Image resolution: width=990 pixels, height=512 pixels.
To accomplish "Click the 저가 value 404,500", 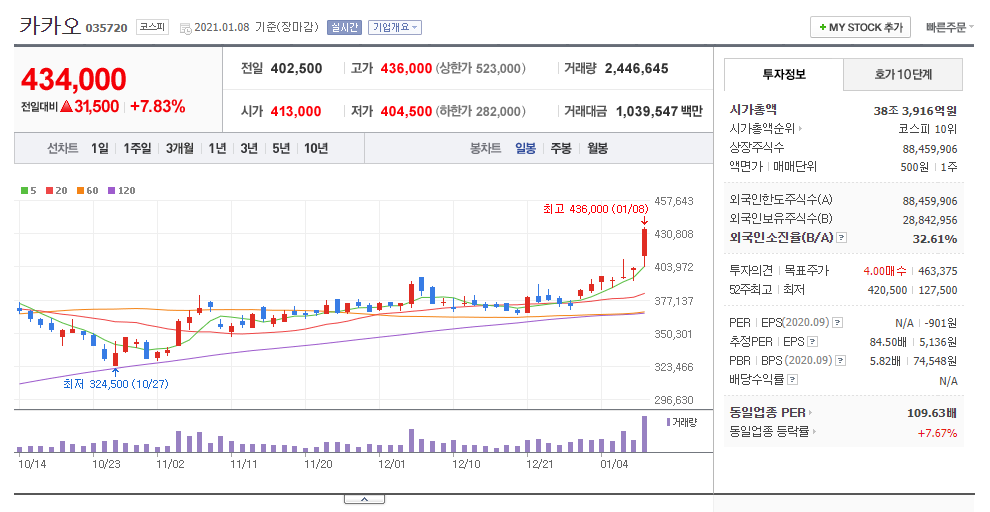I will point(406,111).
